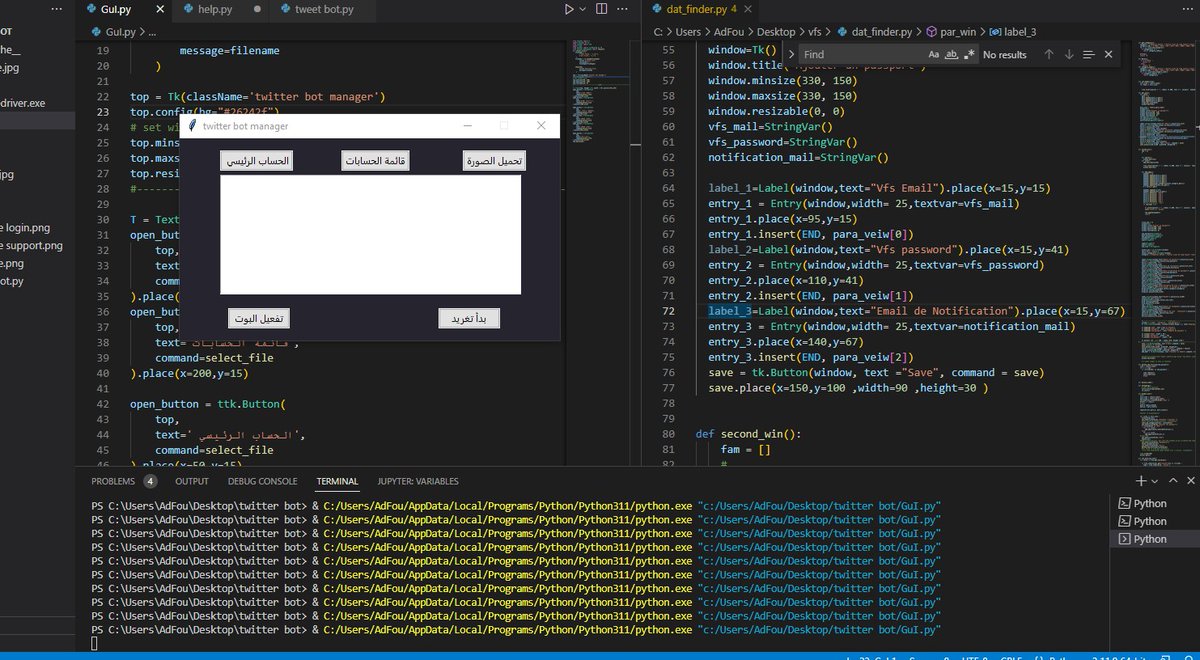Run the Python file with play icon

click(x=569, y=9)
